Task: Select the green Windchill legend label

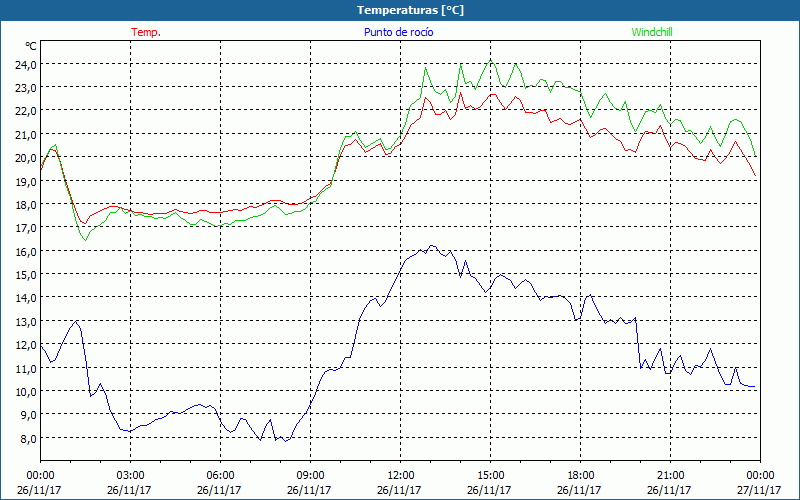Action: 652,32
